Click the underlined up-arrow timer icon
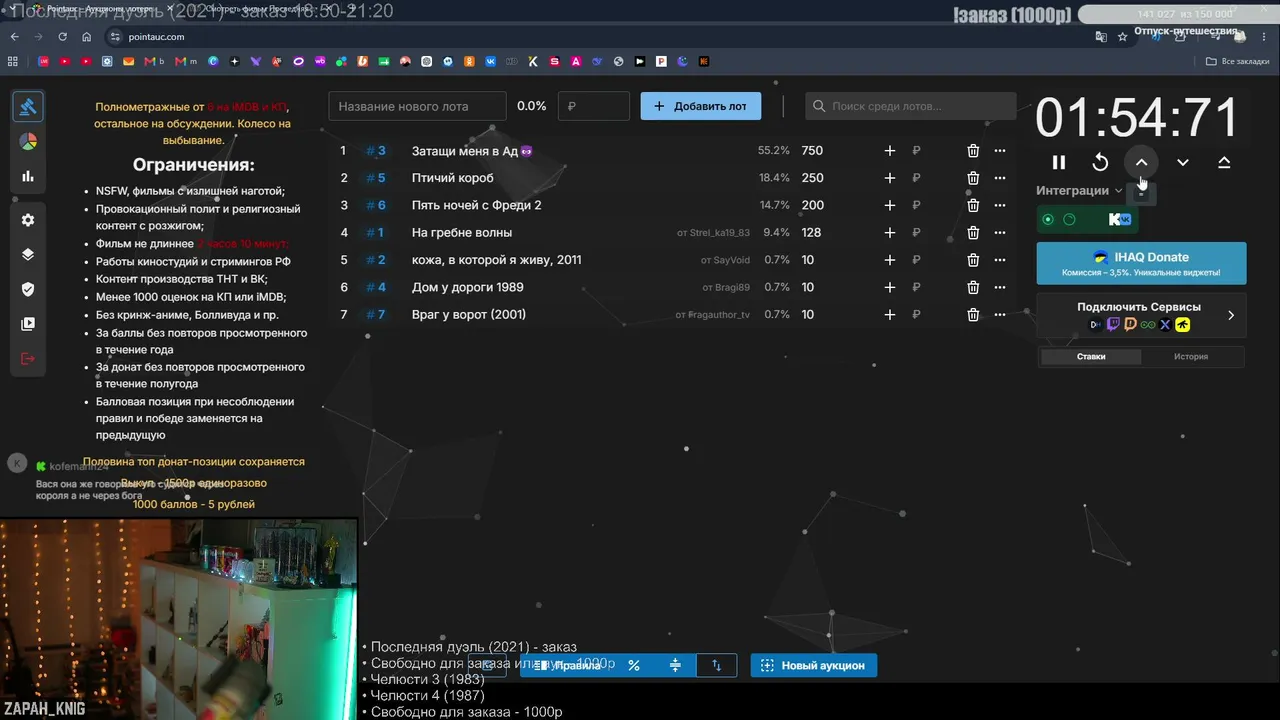1280x720 pixels. 1224,162
